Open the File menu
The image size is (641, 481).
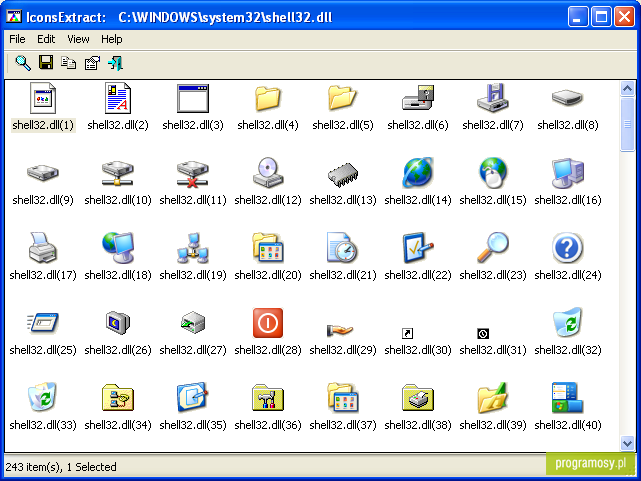click(x=17, y=39)
